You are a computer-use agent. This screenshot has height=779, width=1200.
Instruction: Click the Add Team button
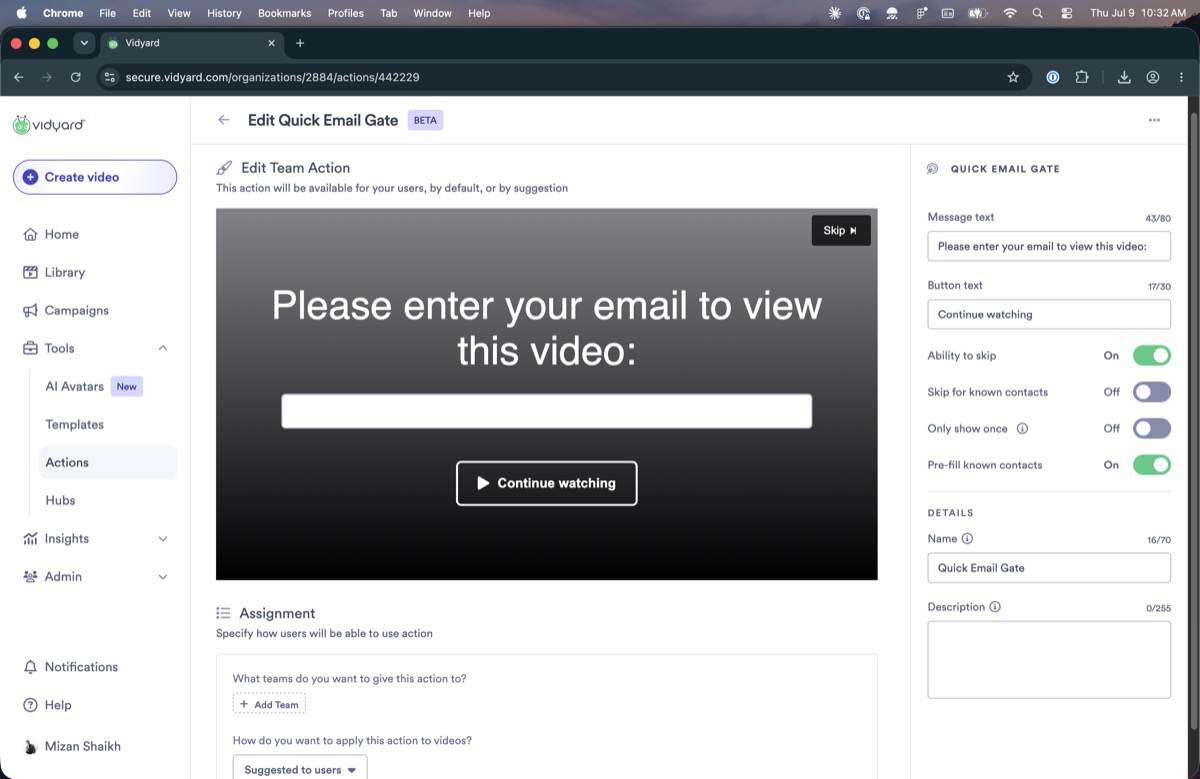tap(269, 704)
